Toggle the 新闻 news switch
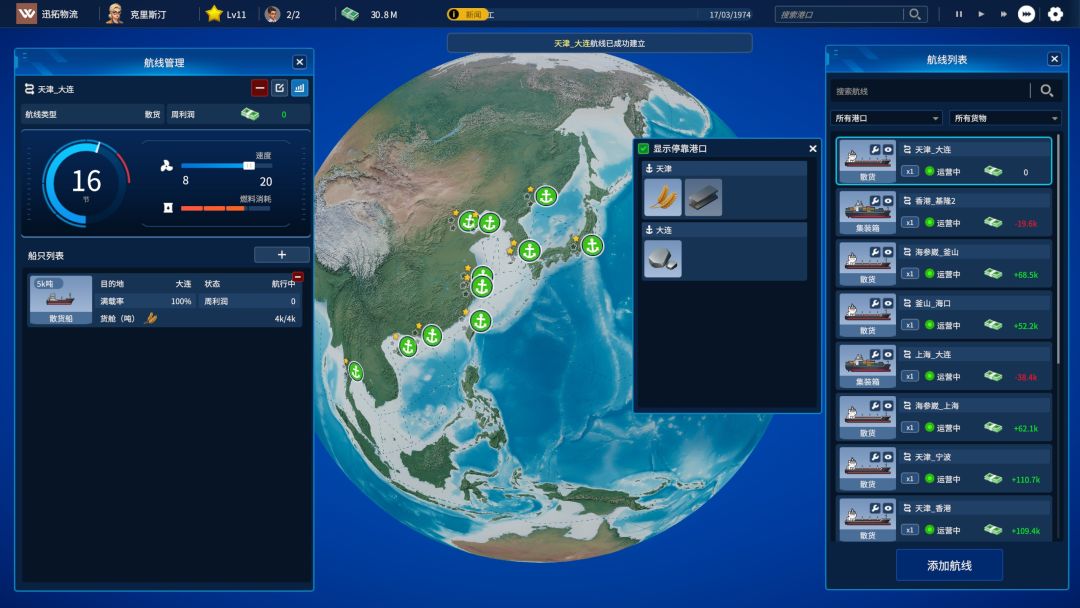This screenshot has width=1080, height=608. (x=468, y=14)
